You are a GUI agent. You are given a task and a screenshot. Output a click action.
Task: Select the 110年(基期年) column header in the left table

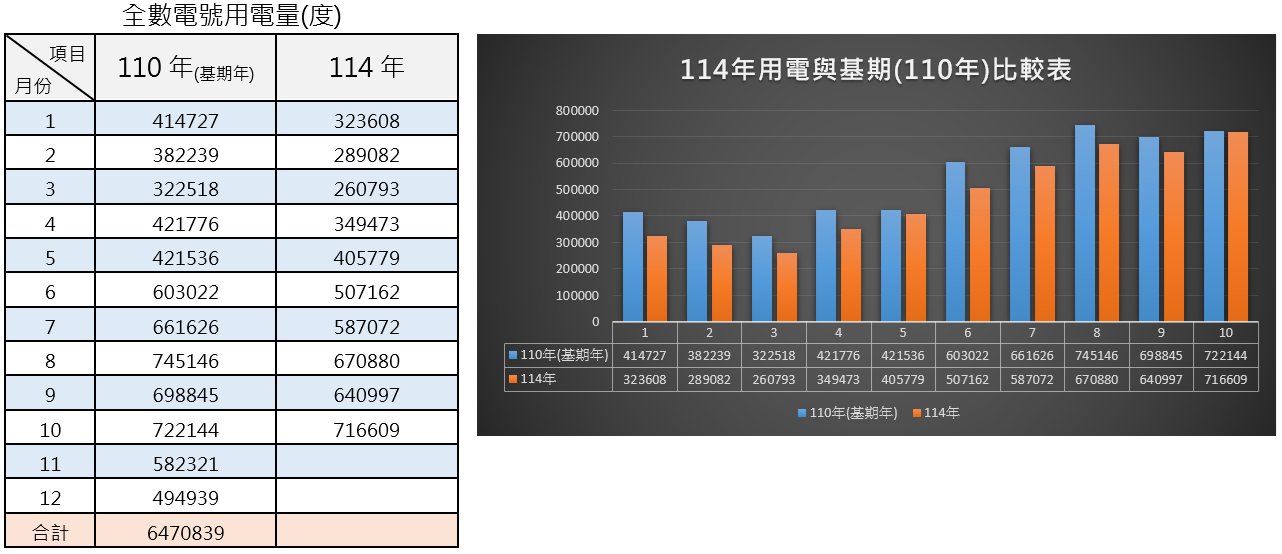(186, 68)
